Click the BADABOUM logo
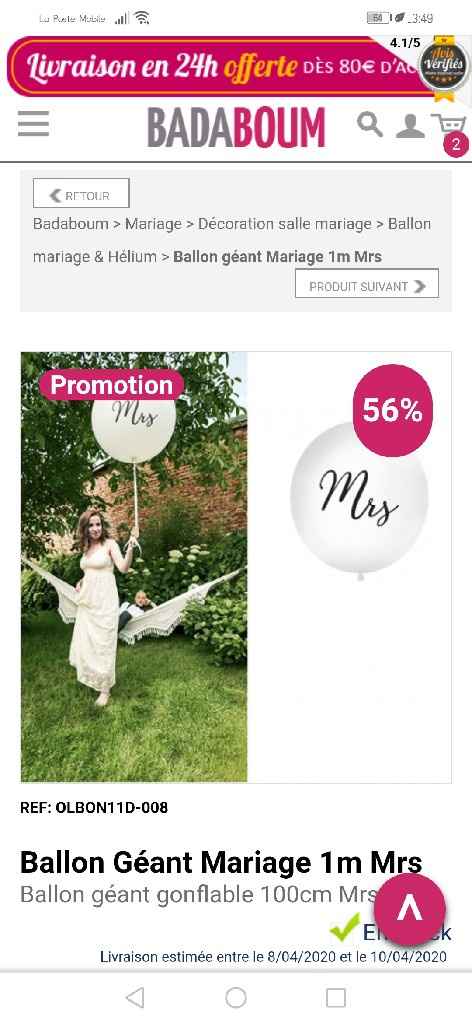The width and height of the screenshot is (472, 1024). (x=236, y=127)
